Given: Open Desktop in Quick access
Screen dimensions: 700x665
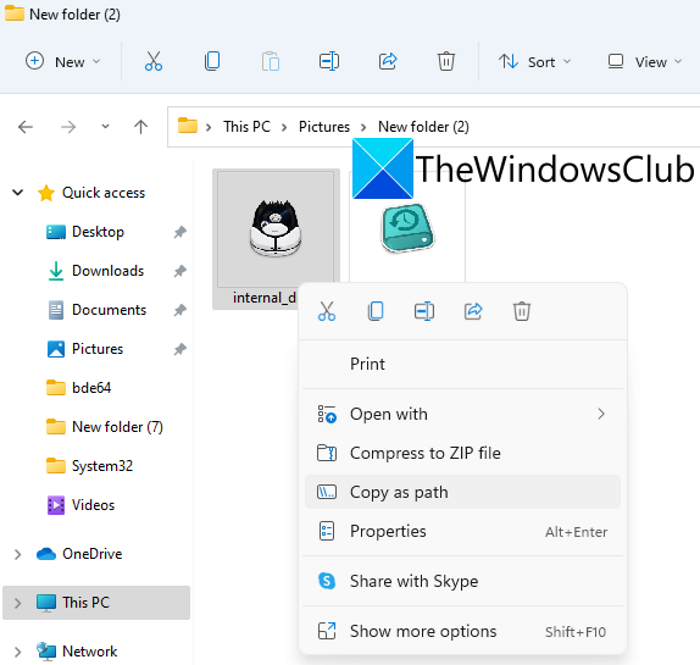Looking at the screenshot, I should tap(98, 232).
